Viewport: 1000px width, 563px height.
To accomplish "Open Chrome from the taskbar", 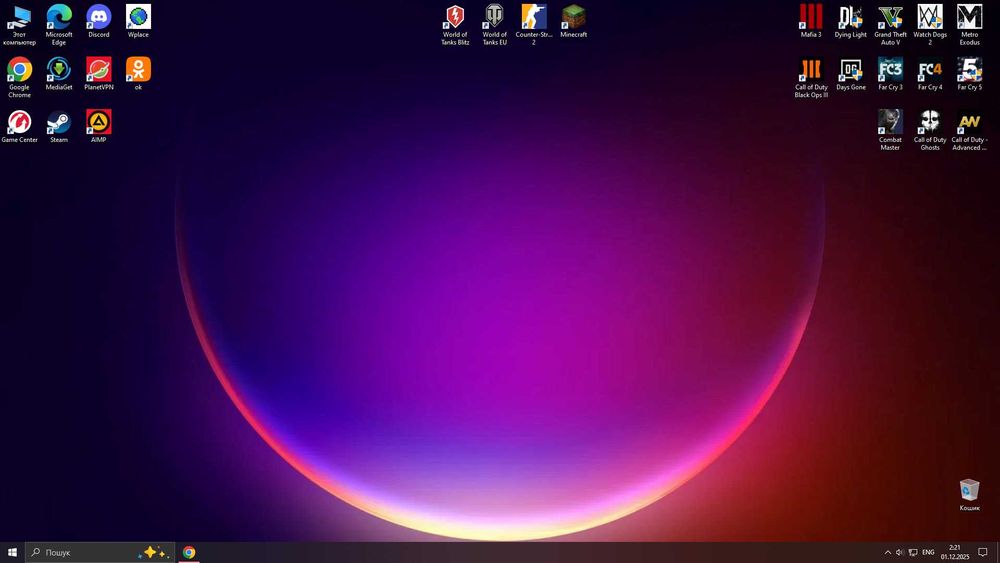I will pyautogui.click(x=189, y=552).
